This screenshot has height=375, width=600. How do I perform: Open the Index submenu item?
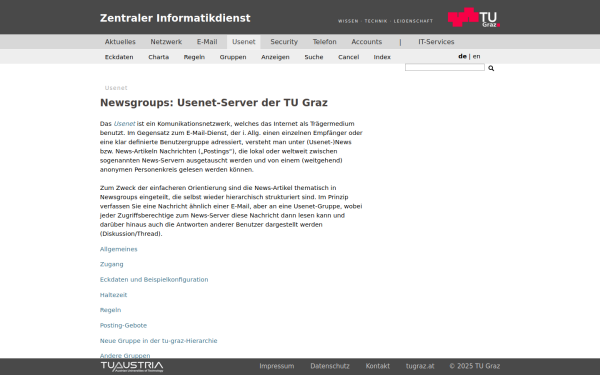(382, 57)
